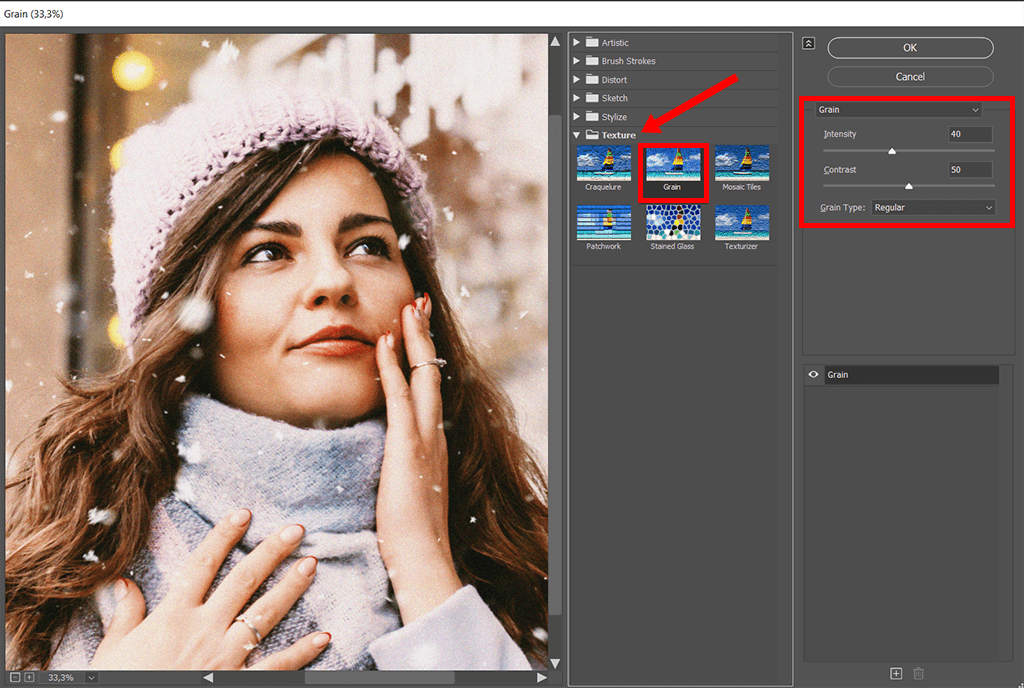Expand the Distort filter category

pos(577,80)
